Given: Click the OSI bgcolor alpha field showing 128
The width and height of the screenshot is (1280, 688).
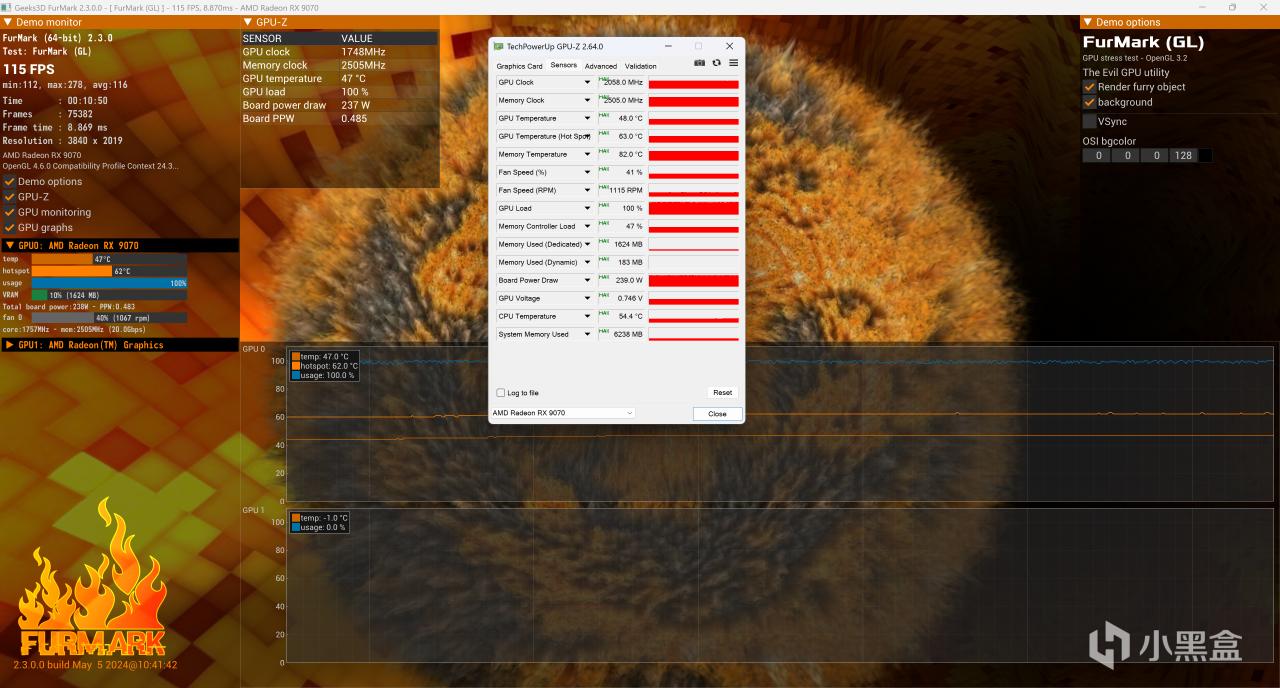Looking at the screenshot, I should point(1184,156).
